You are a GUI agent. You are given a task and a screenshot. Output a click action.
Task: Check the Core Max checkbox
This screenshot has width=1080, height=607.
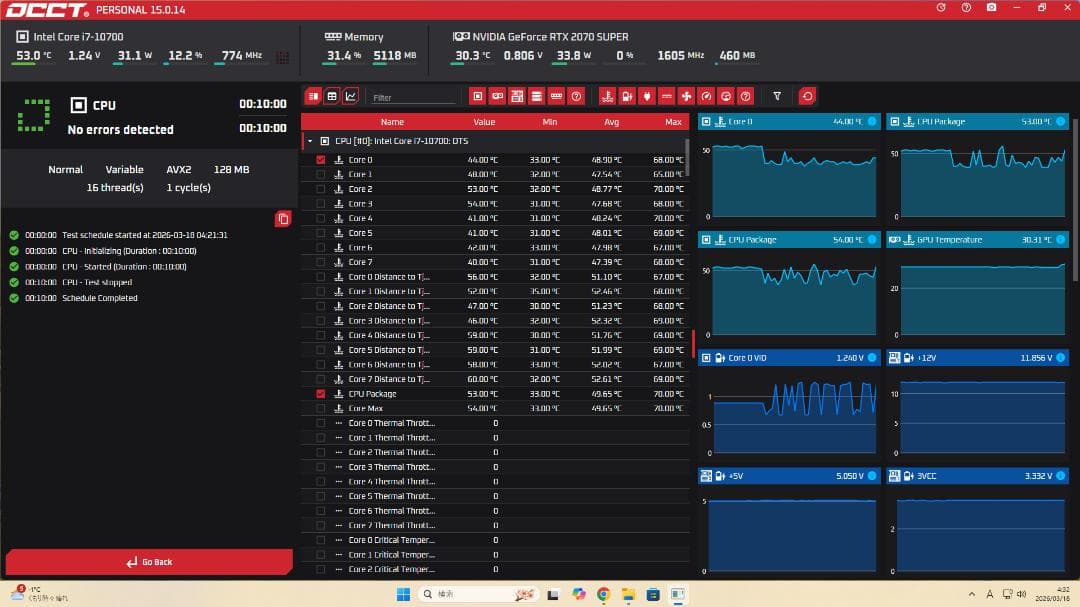pos(320,409)
